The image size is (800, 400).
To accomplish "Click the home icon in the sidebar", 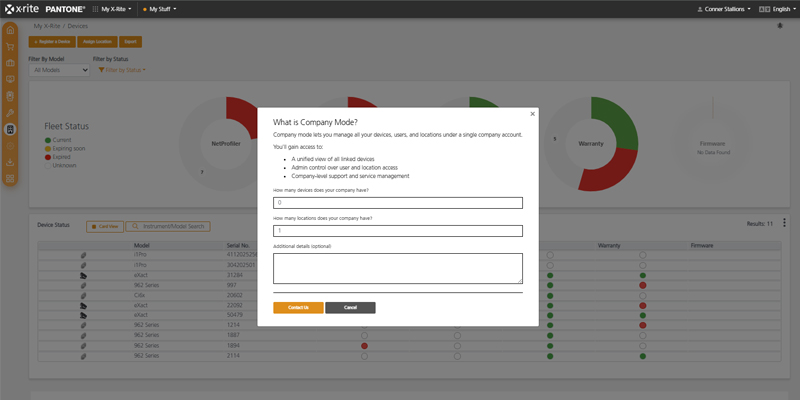I will (10, 28).
